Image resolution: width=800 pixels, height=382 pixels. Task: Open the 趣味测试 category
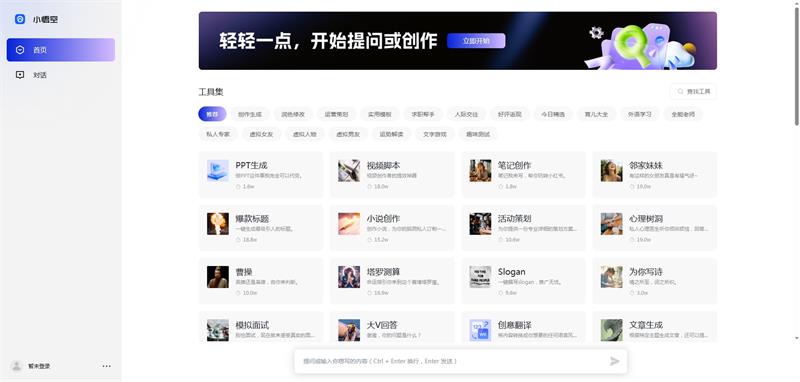pos(478,134)
